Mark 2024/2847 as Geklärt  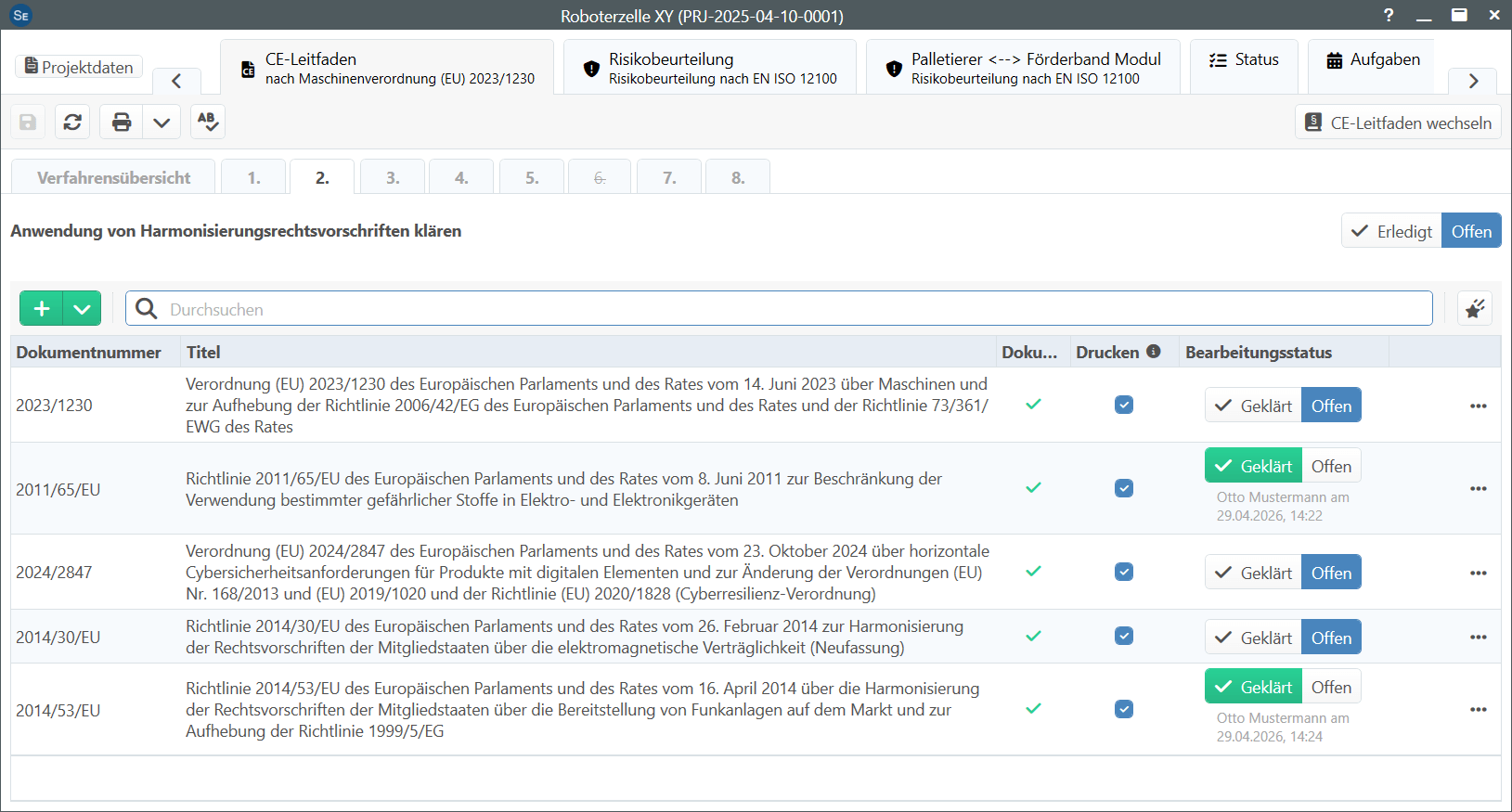1253,573
